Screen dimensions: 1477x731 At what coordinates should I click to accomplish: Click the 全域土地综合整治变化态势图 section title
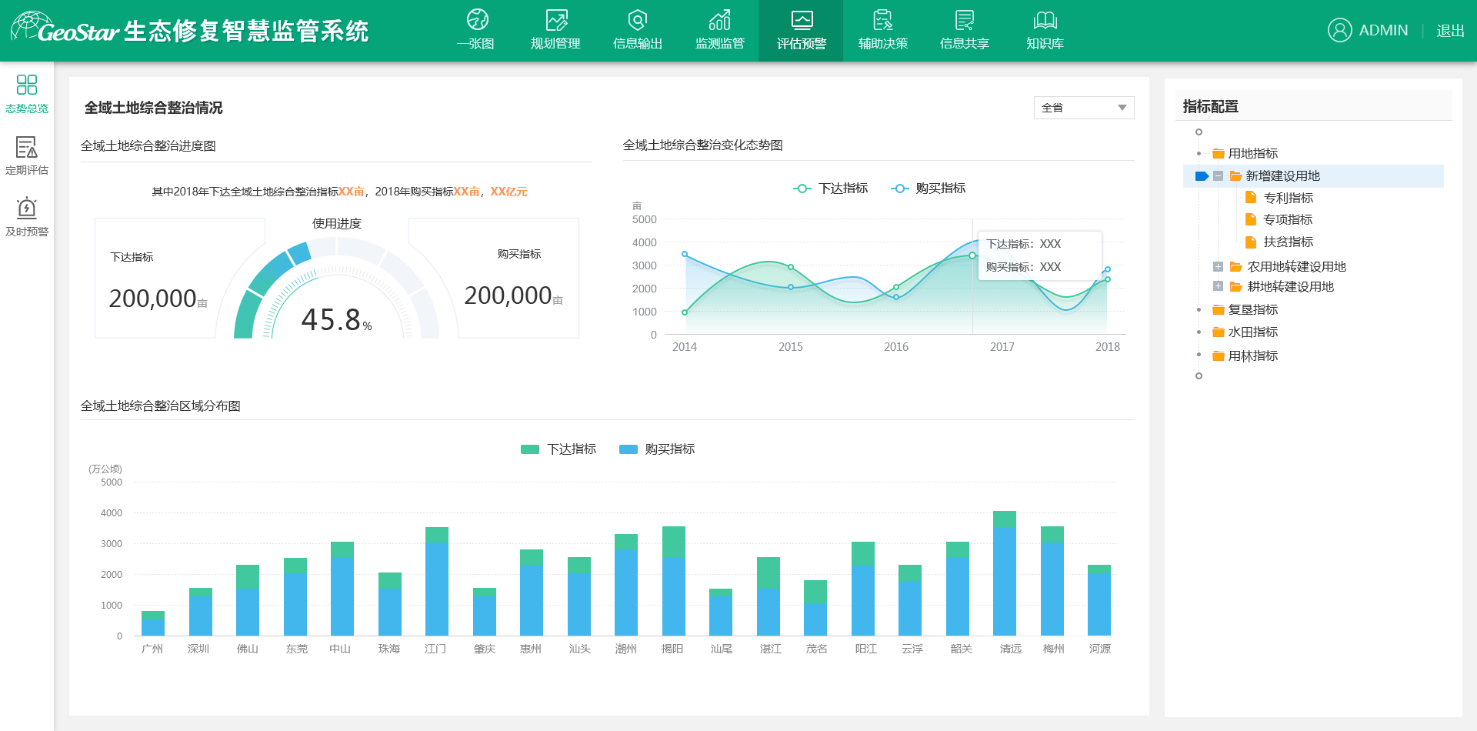(x=702, y=145)
